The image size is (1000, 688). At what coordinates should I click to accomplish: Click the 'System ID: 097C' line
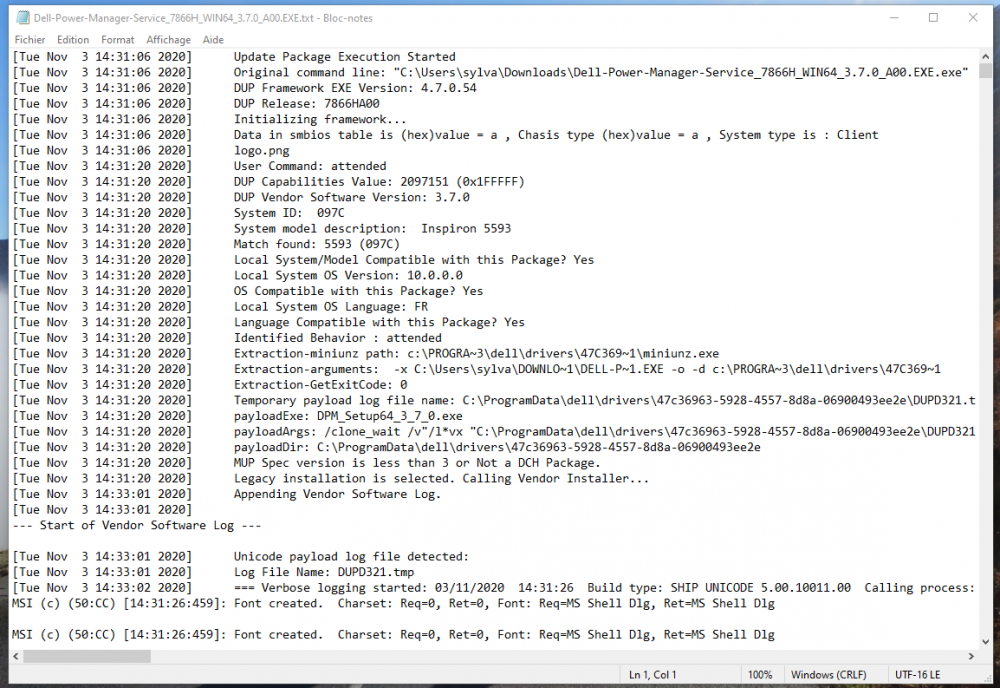point(289,213)
